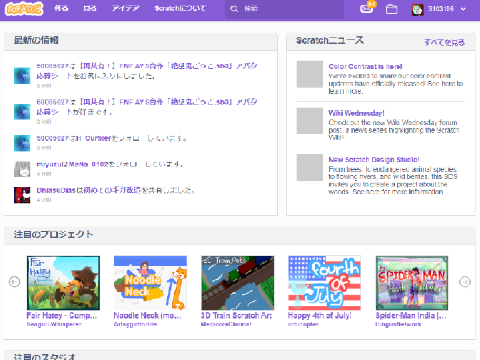Focus the search input field

284,9
